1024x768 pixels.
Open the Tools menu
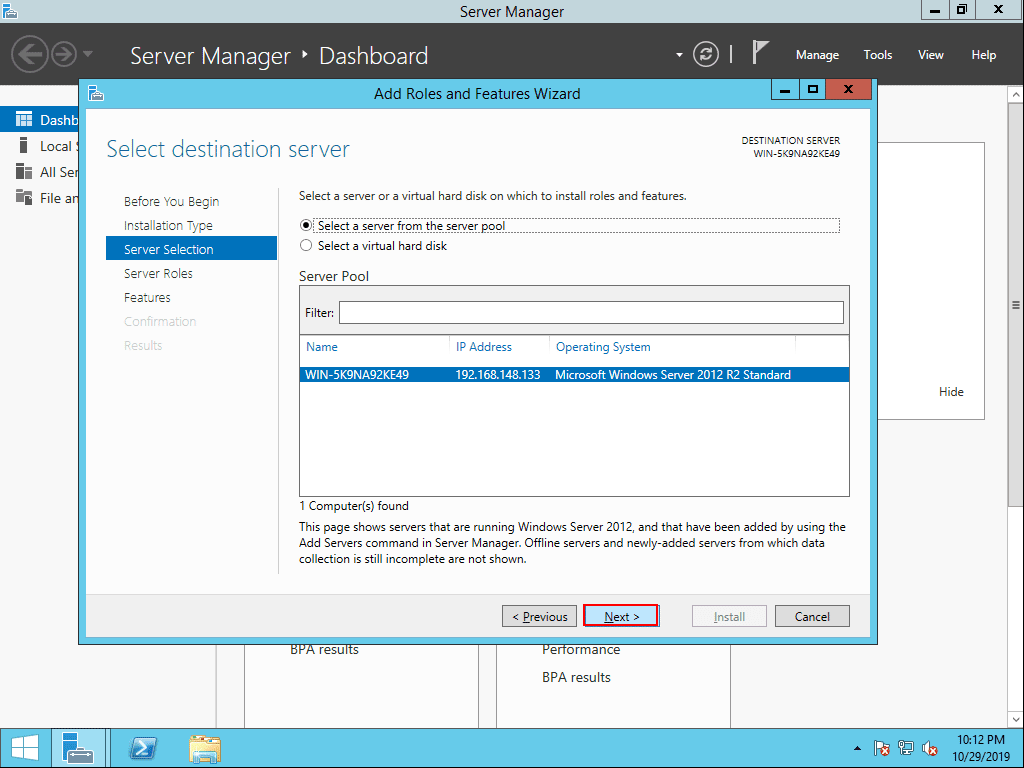tap(877, 55)
